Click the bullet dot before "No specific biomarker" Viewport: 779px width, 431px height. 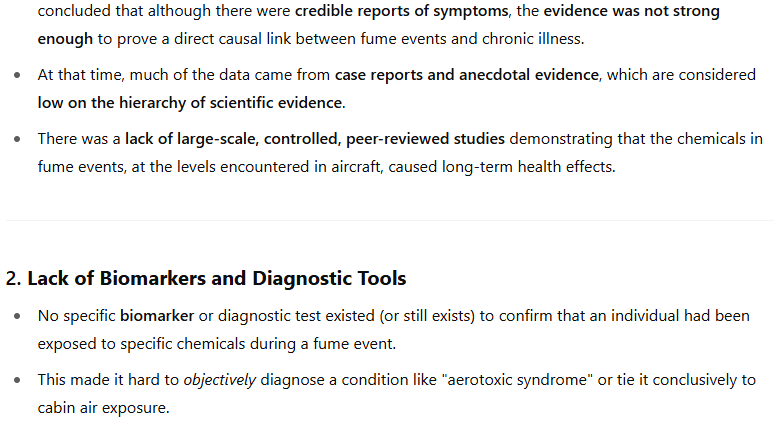coord(17,317)
